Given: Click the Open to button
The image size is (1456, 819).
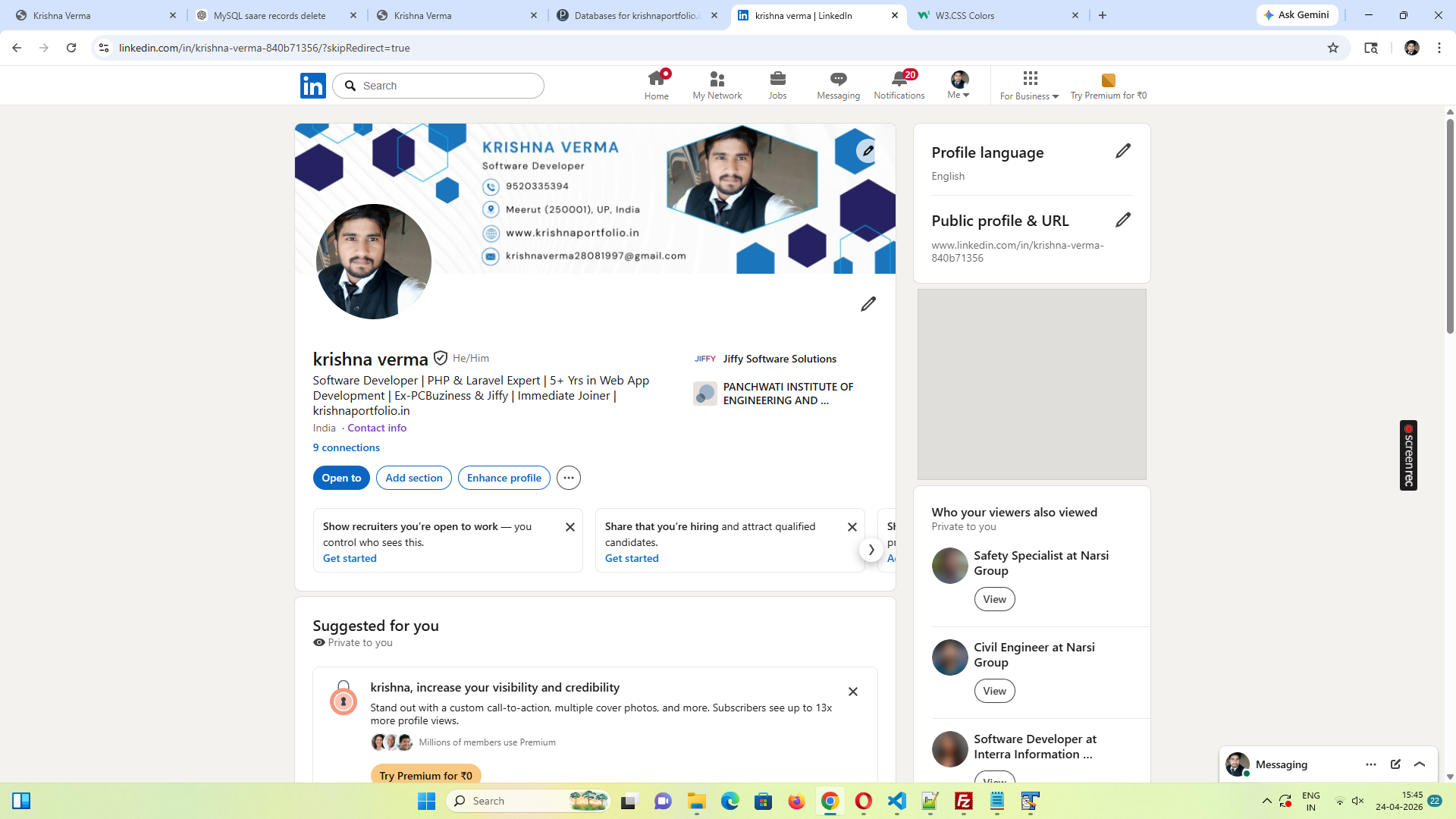Looking at the screenshot, I should click(341, 478).
